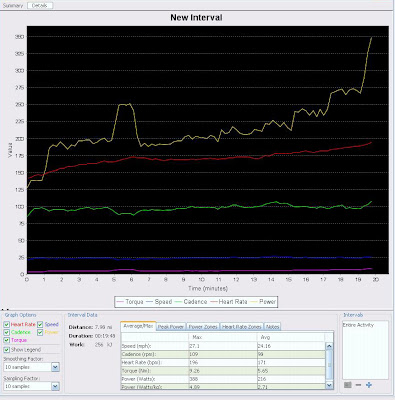The height and width of the screenshot is (400, 395).
Task: Select the Power (Watts) row label
Action: (138, 379)
